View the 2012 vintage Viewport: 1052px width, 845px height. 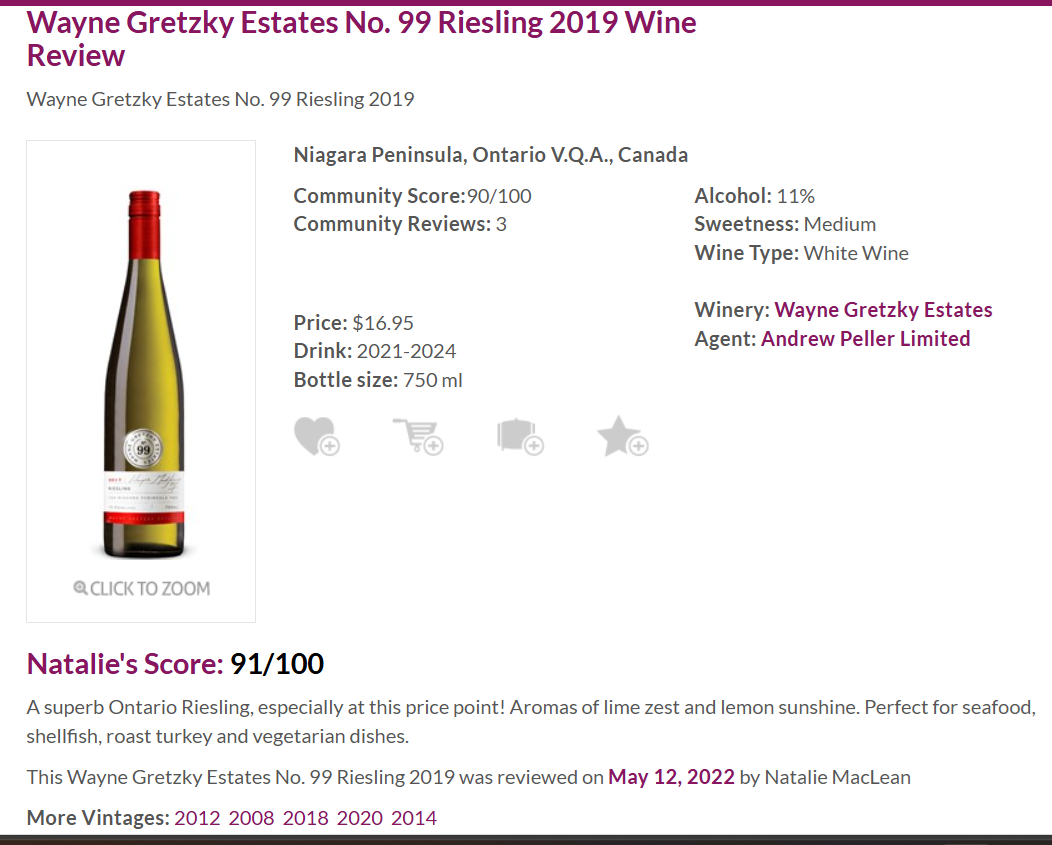click(197, 818)
